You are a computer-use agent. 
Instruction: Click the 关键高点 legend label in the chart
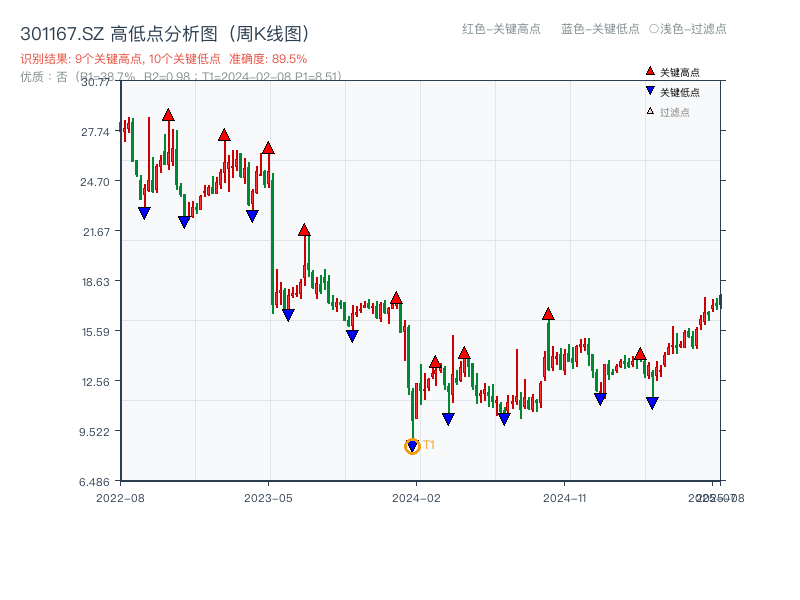[x=680, y=72]
